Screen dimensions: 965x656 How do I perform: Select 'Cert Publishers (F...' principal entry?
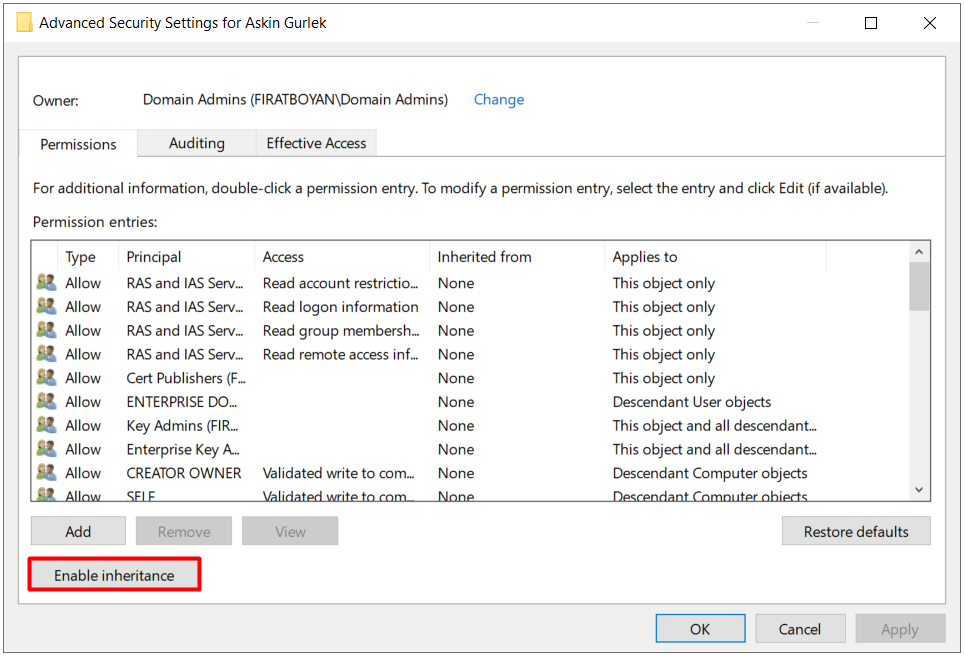click(x=186, y=378)
